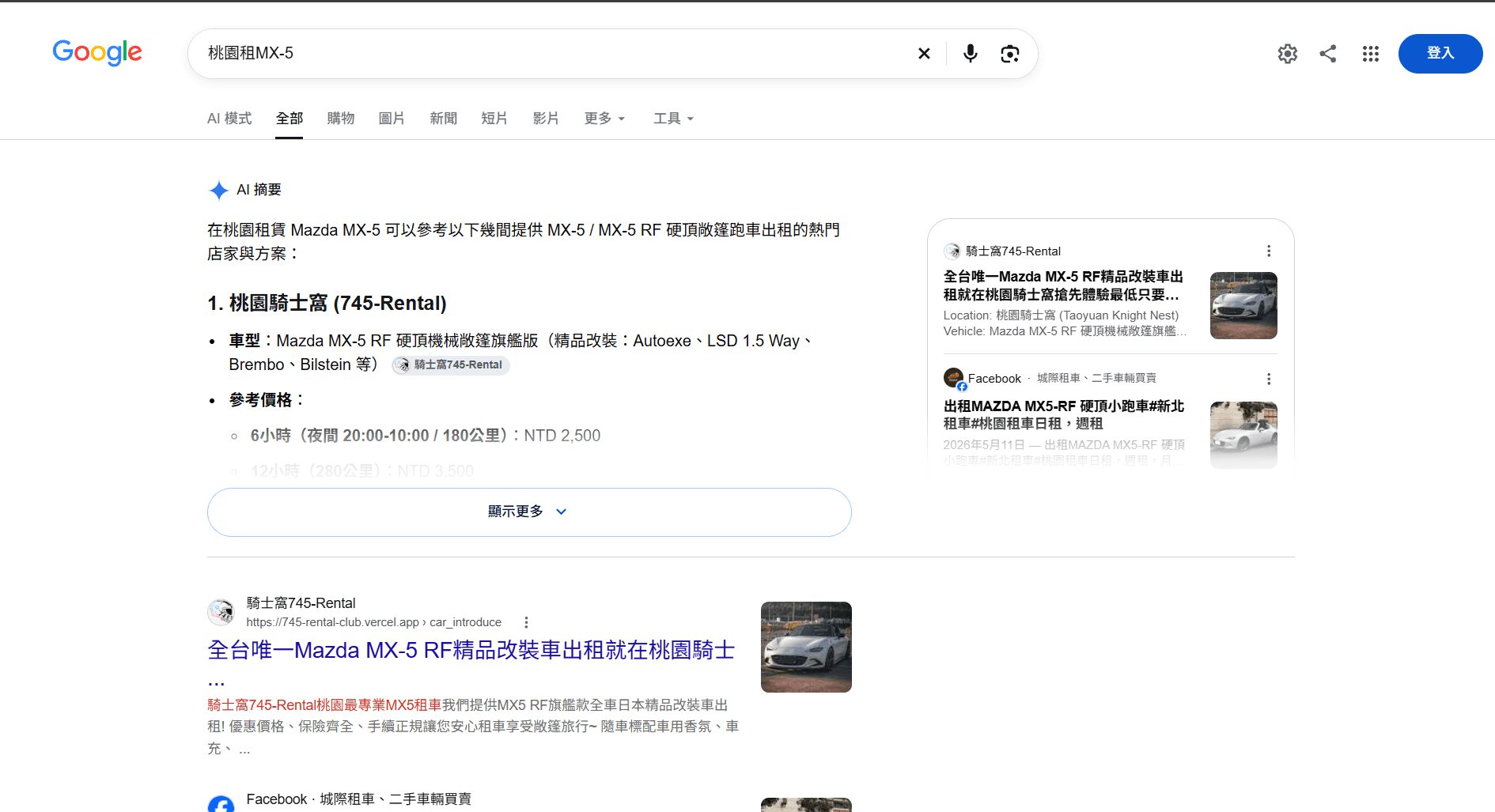Select the 全部 results tab

tap(290, 119)
